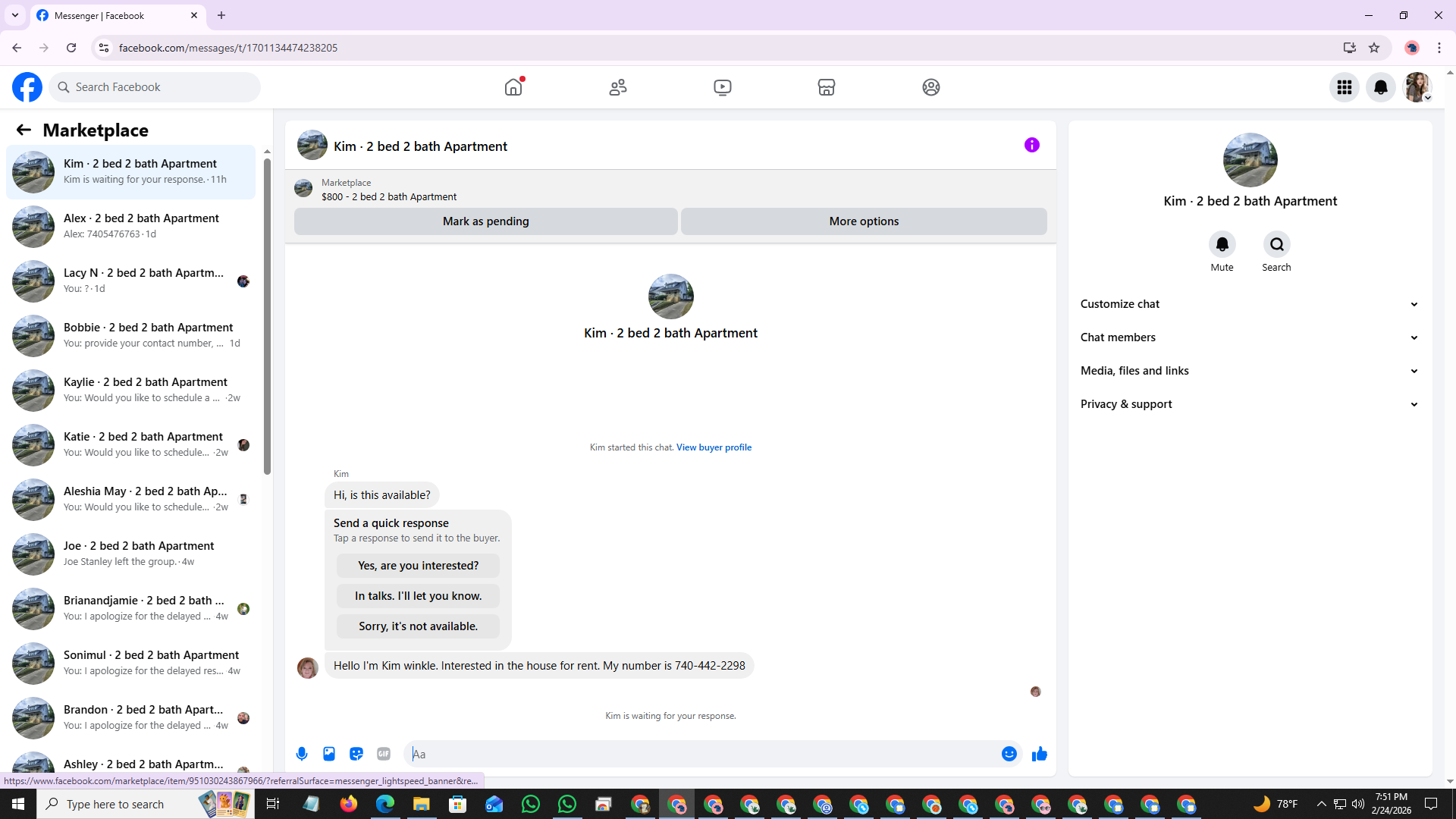The image size is (1456, 819).
Task: Open the emoji picker in the message box
Action: (1009, 754)
